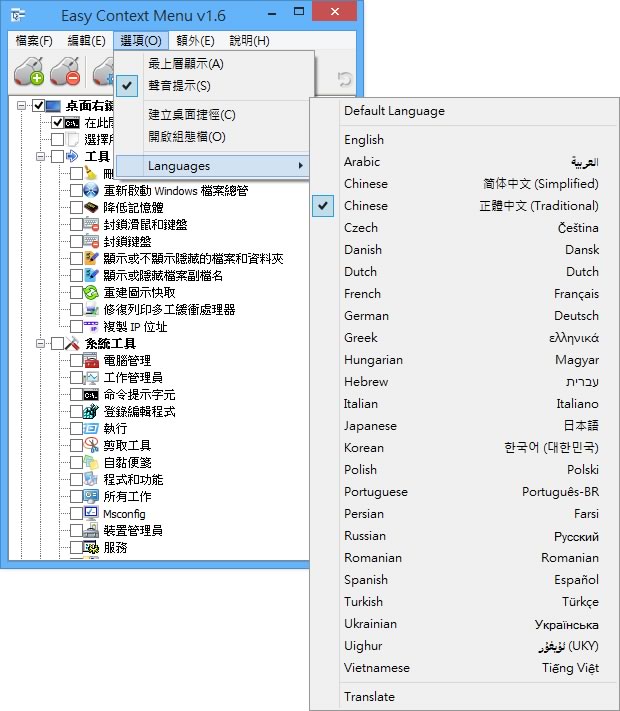Click the memory chip icon for 降低記憶體
Screen dimensions: 620x711
(x=91, y=207)
